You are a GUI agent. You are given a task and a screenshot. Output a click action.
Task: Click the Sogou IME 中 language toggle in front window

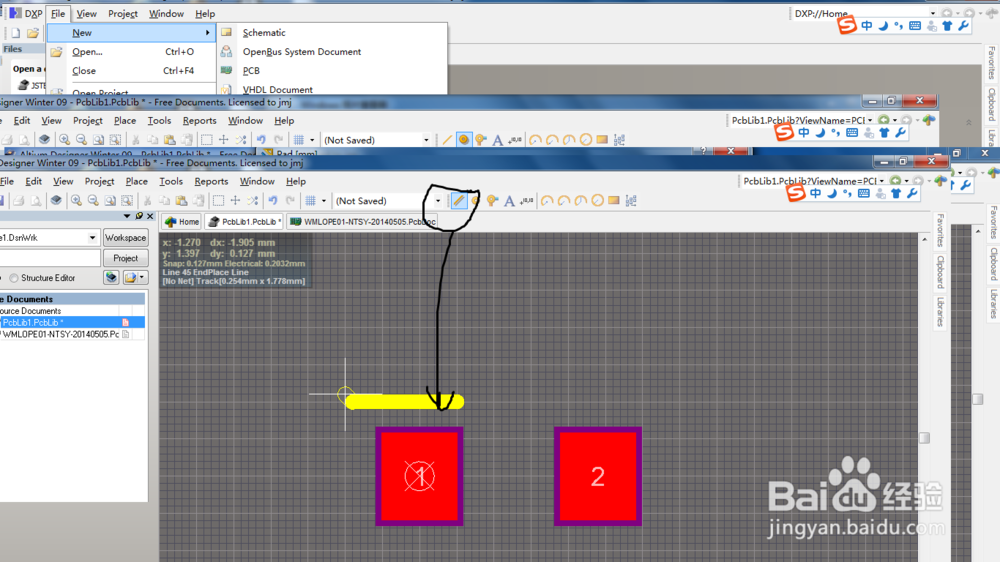(x=816, y=194)
